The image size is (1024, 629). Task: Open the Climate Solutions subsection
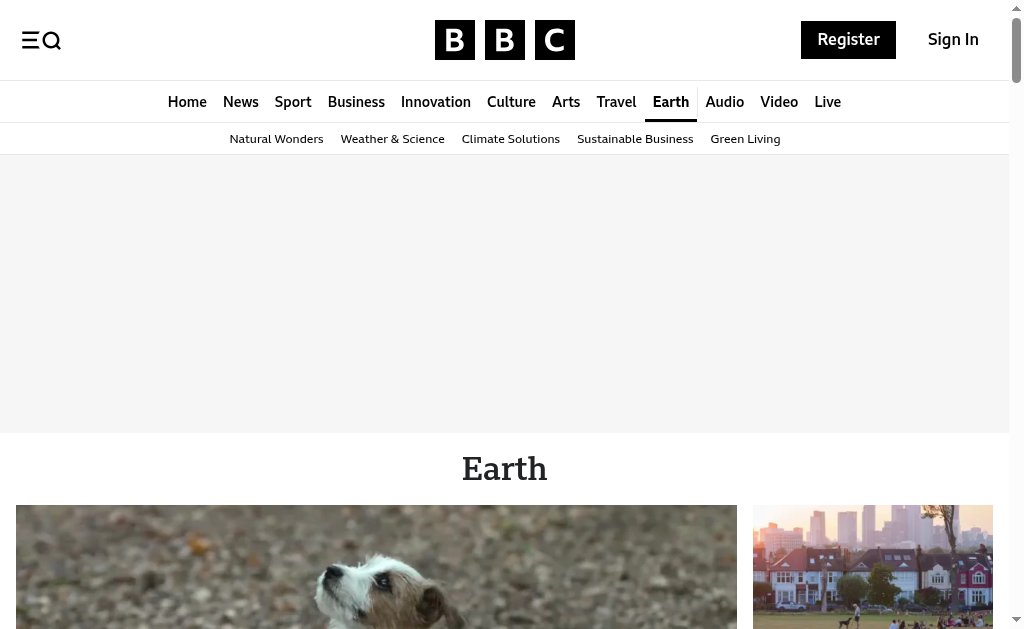(x=511, y=139)
